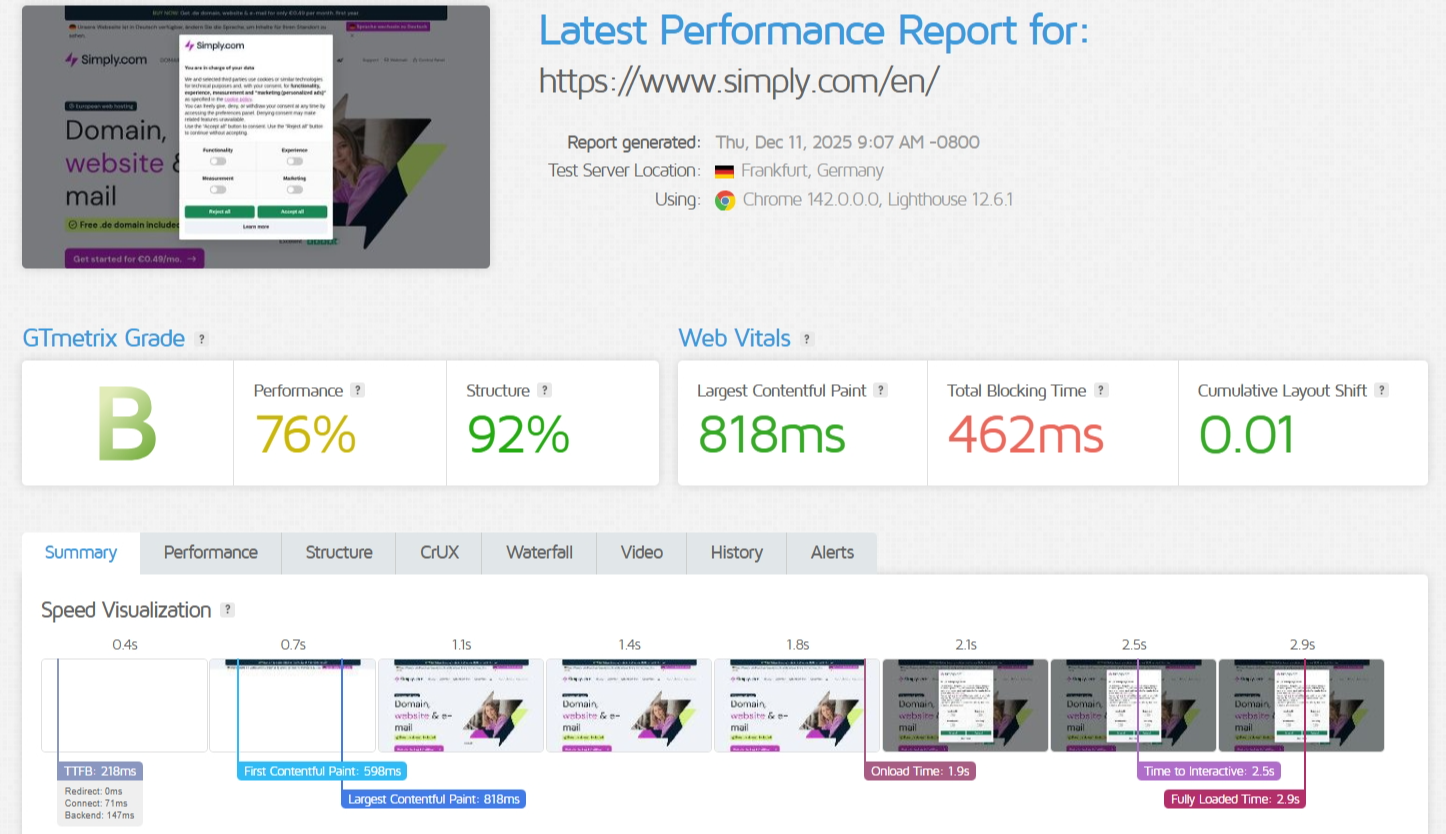The image size is (1446, 834).
Task: Click the Latest Performance Report for heading
Action: (x=813, y=31)
